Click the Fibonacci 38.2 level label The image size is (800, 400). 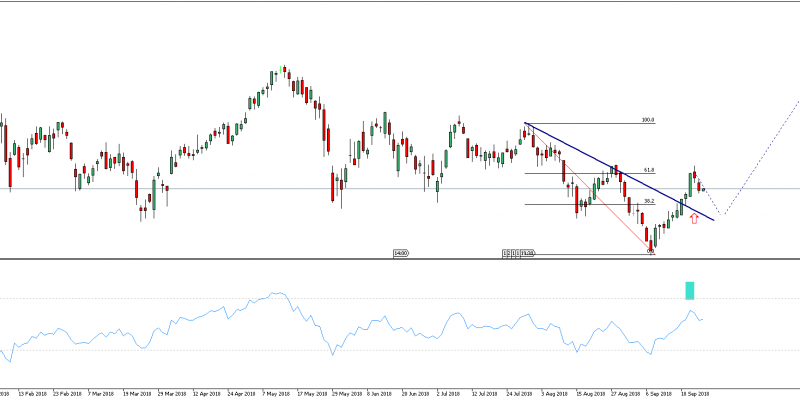pos(648,201)
